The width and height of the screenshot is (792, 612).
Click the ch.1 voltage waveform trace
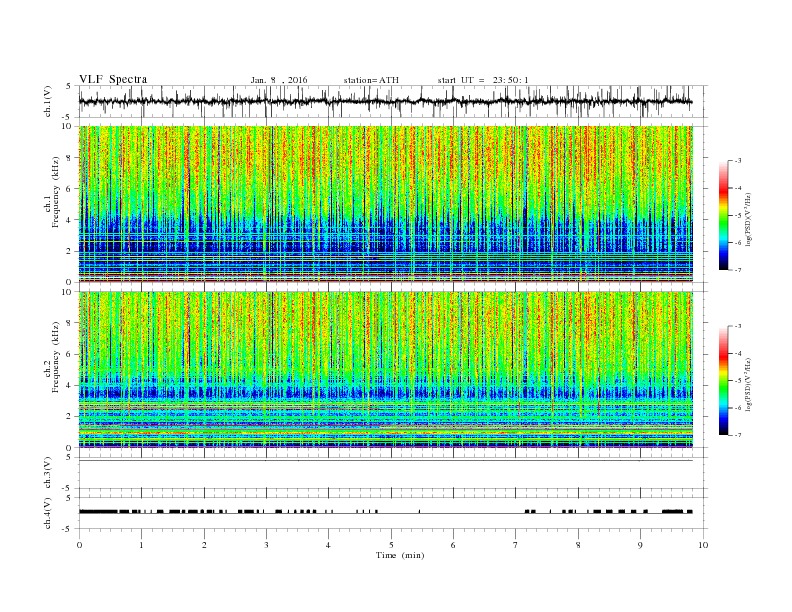386,101
